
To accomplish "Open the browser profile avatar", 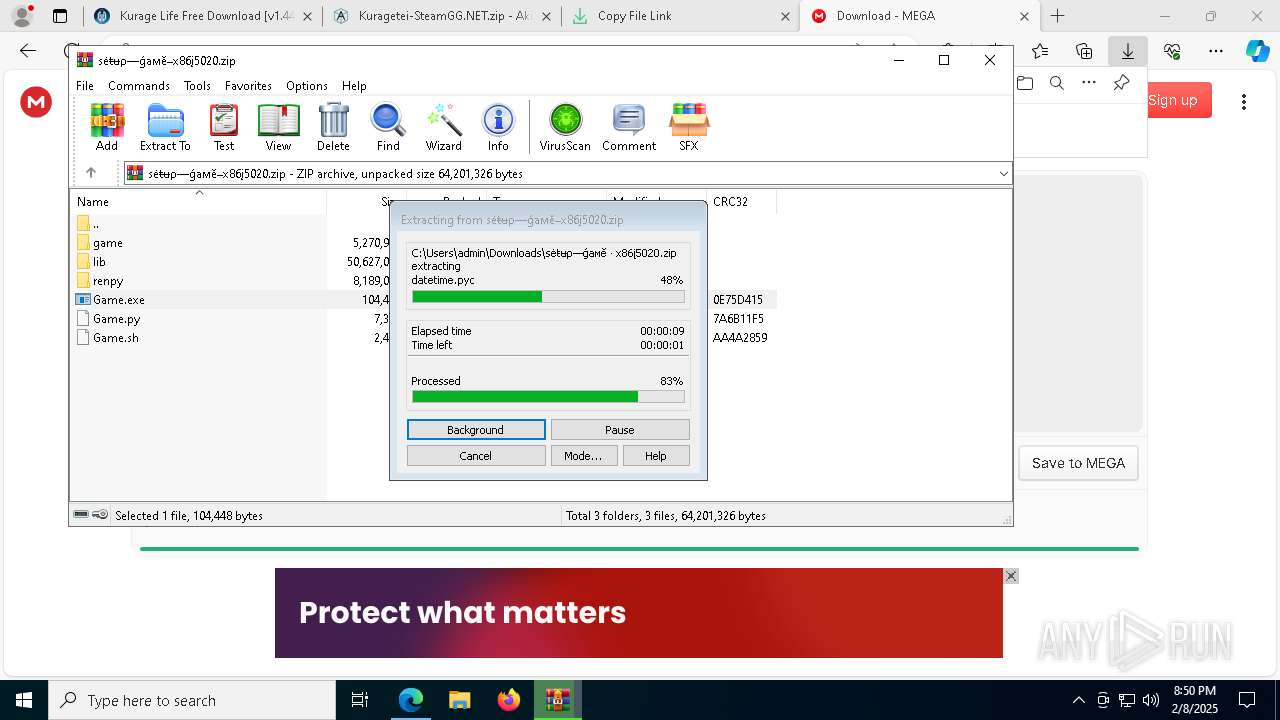I will click(x=22, y=16).
